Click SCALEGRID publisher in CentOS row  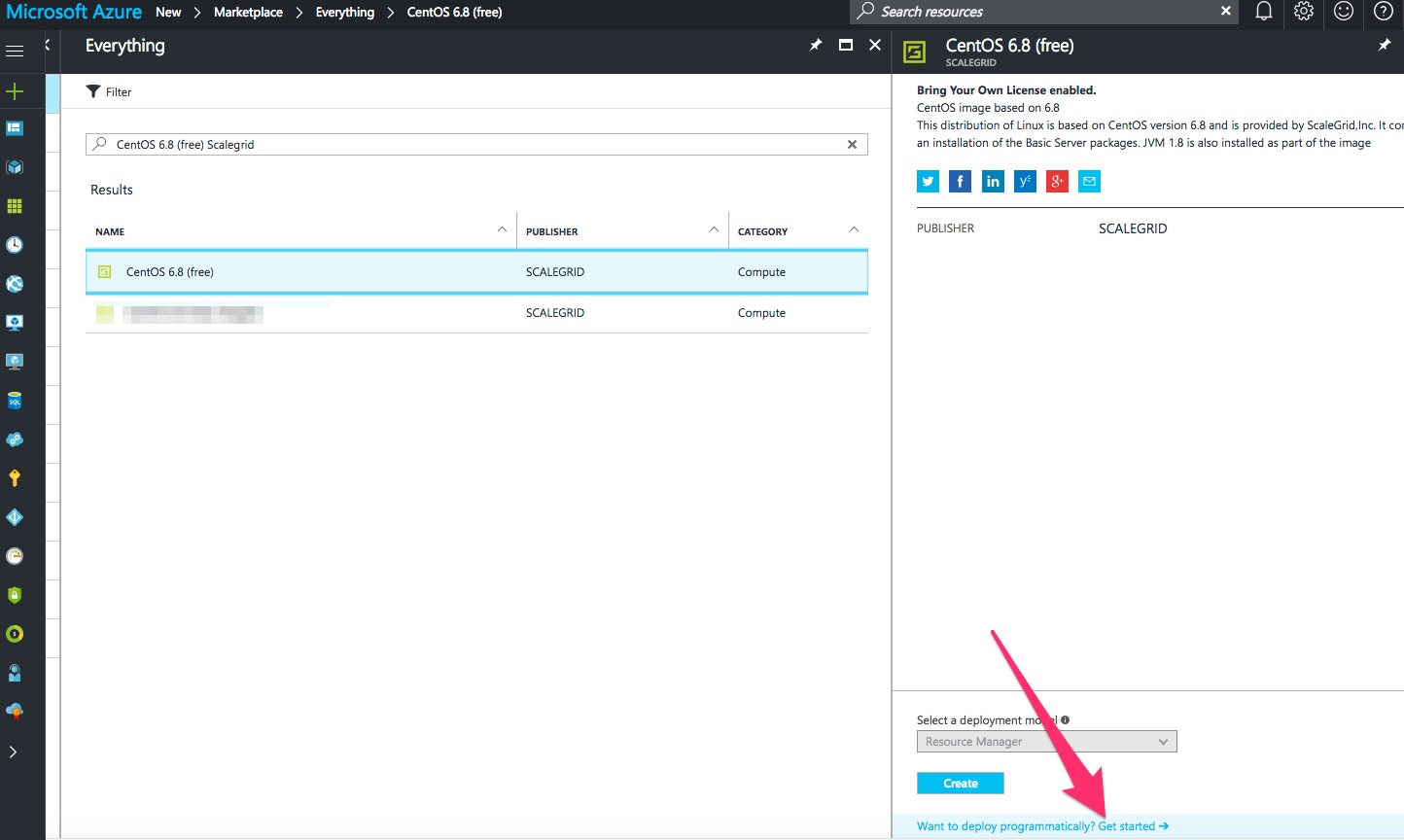click(x=555, y=272)
